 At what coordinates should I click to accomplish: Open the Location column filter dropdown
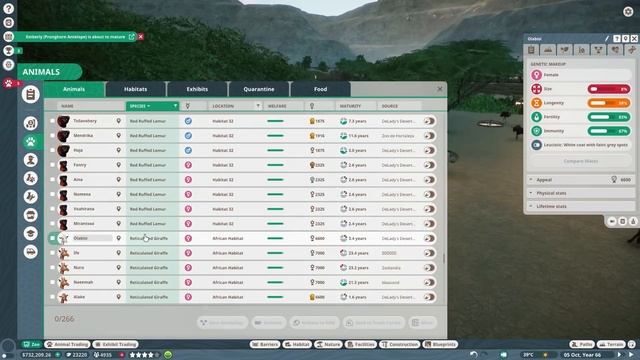[258, 106]
